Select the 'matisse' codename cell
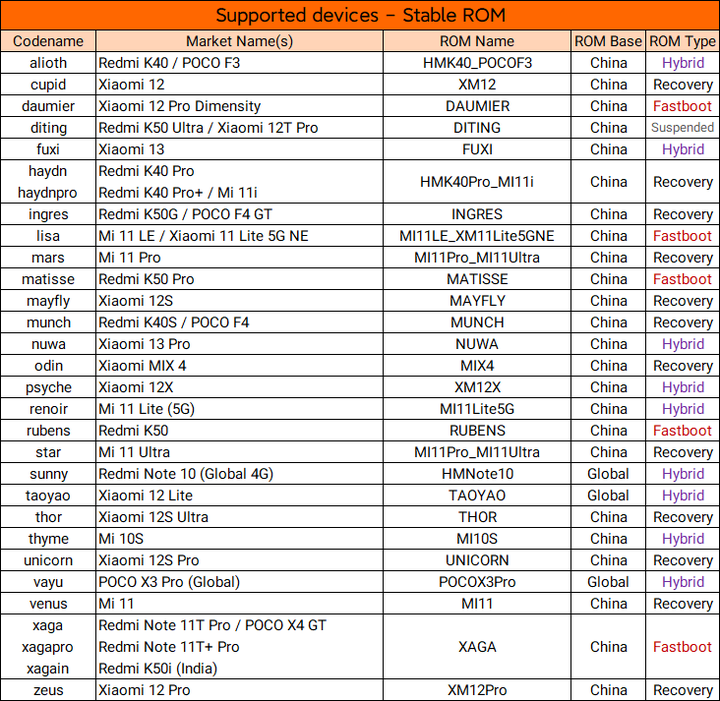The image size is (720, 701). (48, 279)
